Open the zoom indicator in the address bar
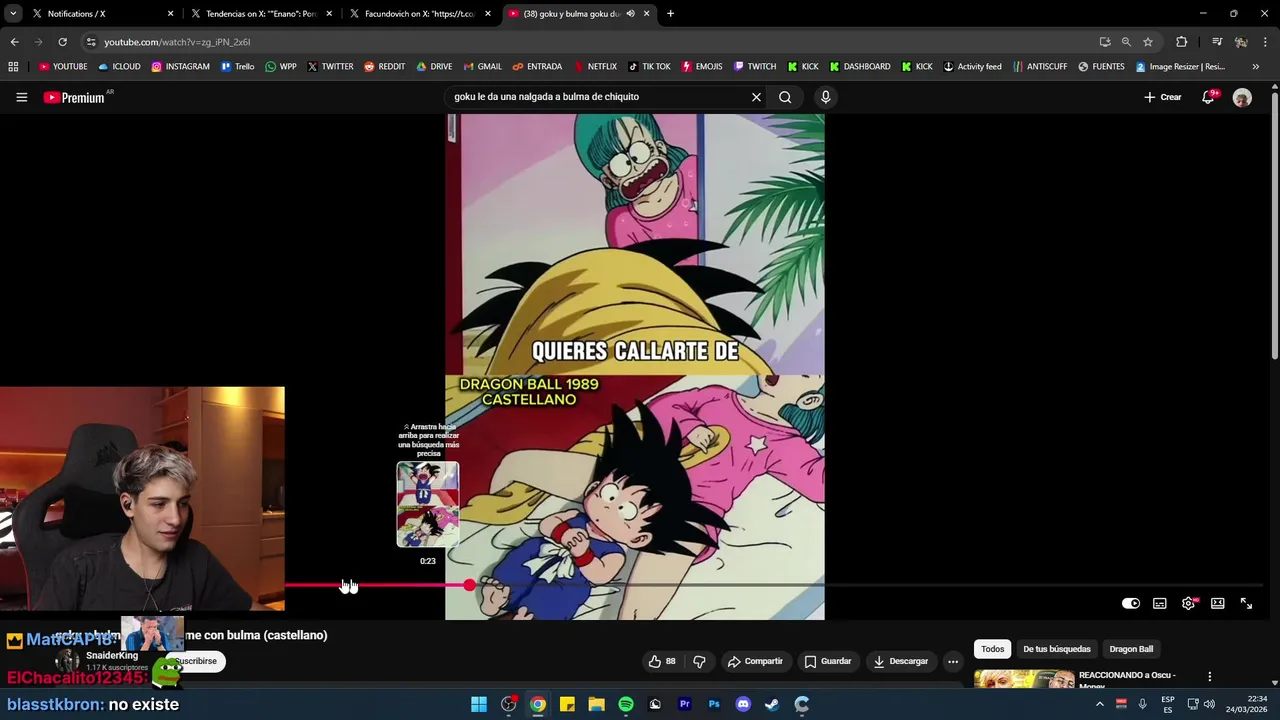The width and height of the screenshot is (1280, 720). [x=1126, y=42]
